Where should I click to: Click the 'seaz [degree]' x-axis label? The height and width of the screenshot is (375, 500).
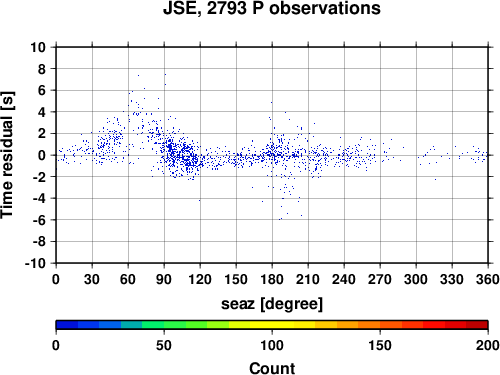click(x=272, y=304)
